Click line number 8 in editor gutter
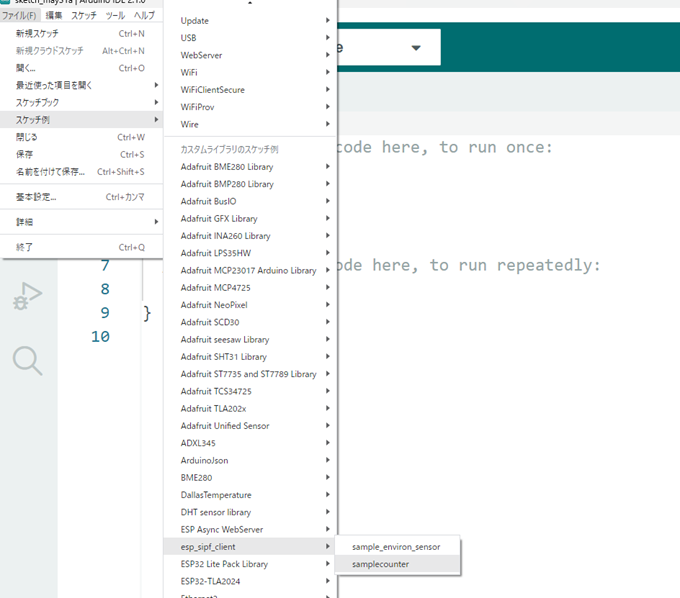 105,289
